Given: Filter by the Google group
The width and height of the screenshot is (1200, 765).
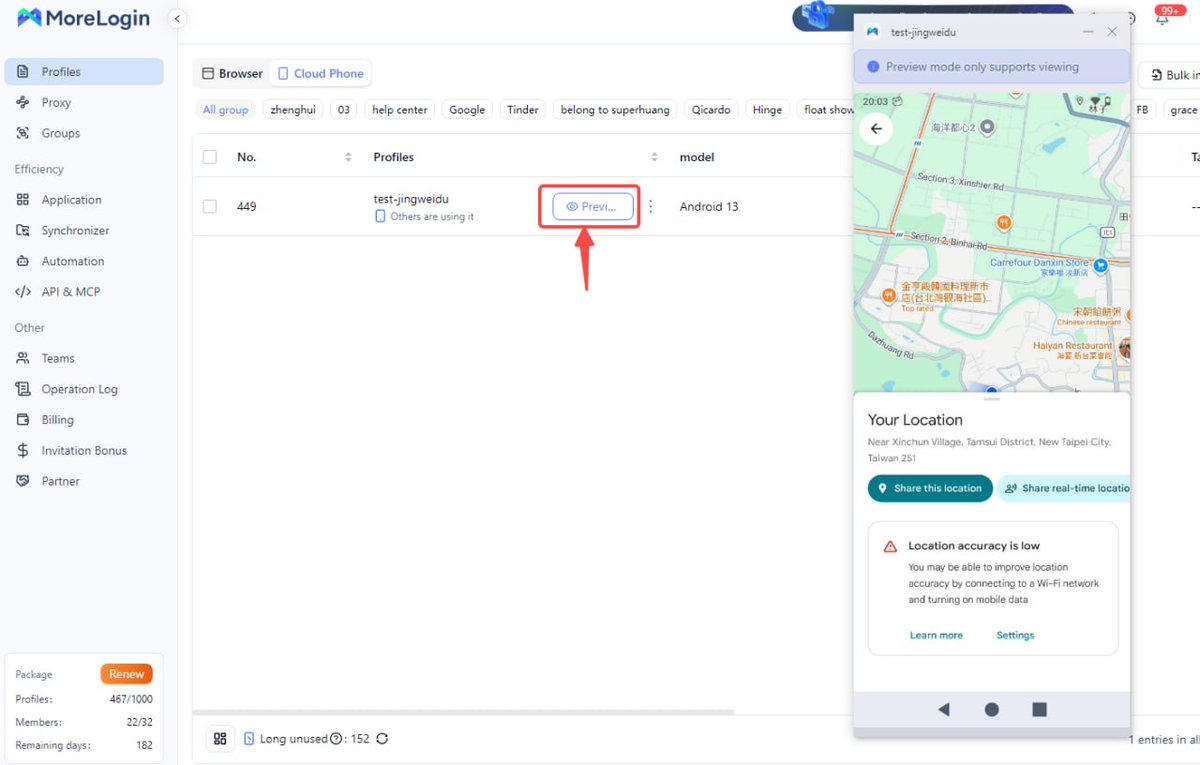Looking at the screenshot, I should 467,110.
